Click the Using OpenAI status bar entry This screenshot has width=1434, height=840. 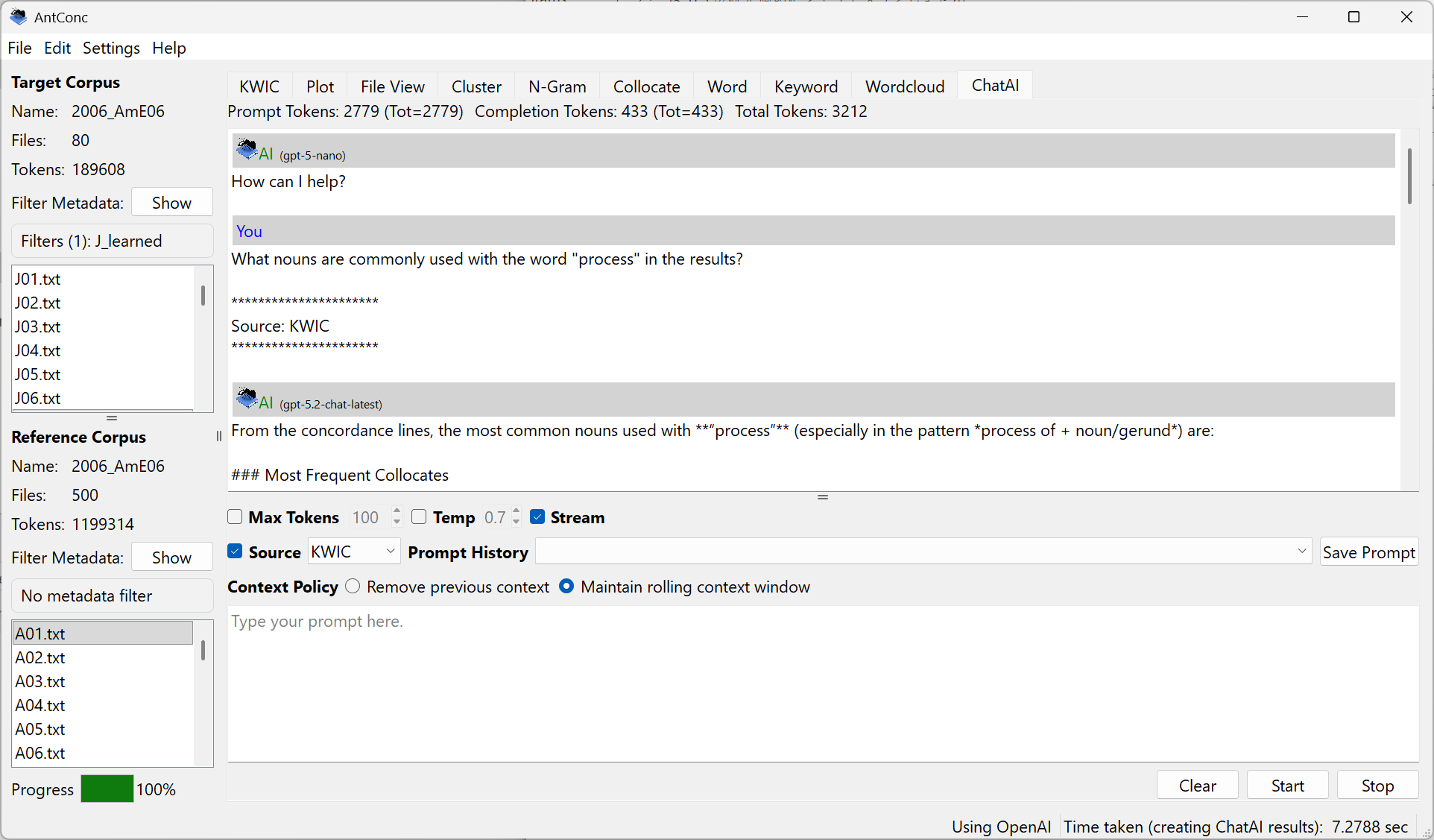pyautogui.click(x=1001, y=827)
